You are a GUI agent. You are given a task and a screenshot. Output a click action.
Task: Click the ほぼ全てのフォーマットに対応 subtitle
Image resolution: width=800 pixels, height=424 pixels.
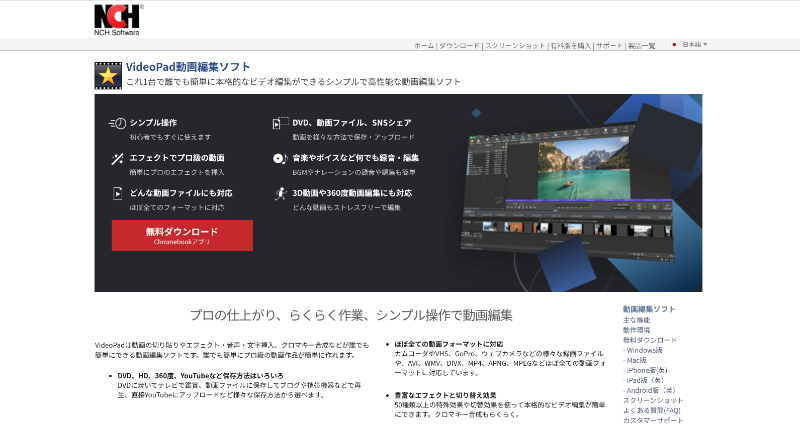click(177, 208)
